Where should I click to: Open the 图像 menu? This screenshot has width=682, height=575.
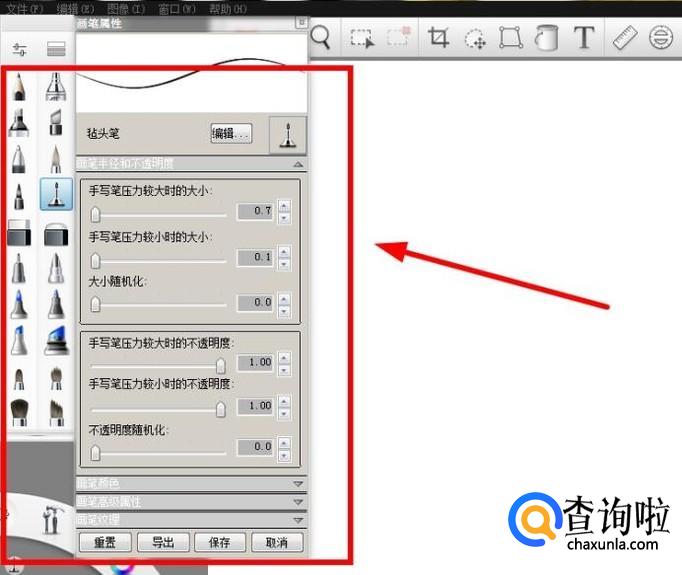pyautogui.click(x=126, y=8)
